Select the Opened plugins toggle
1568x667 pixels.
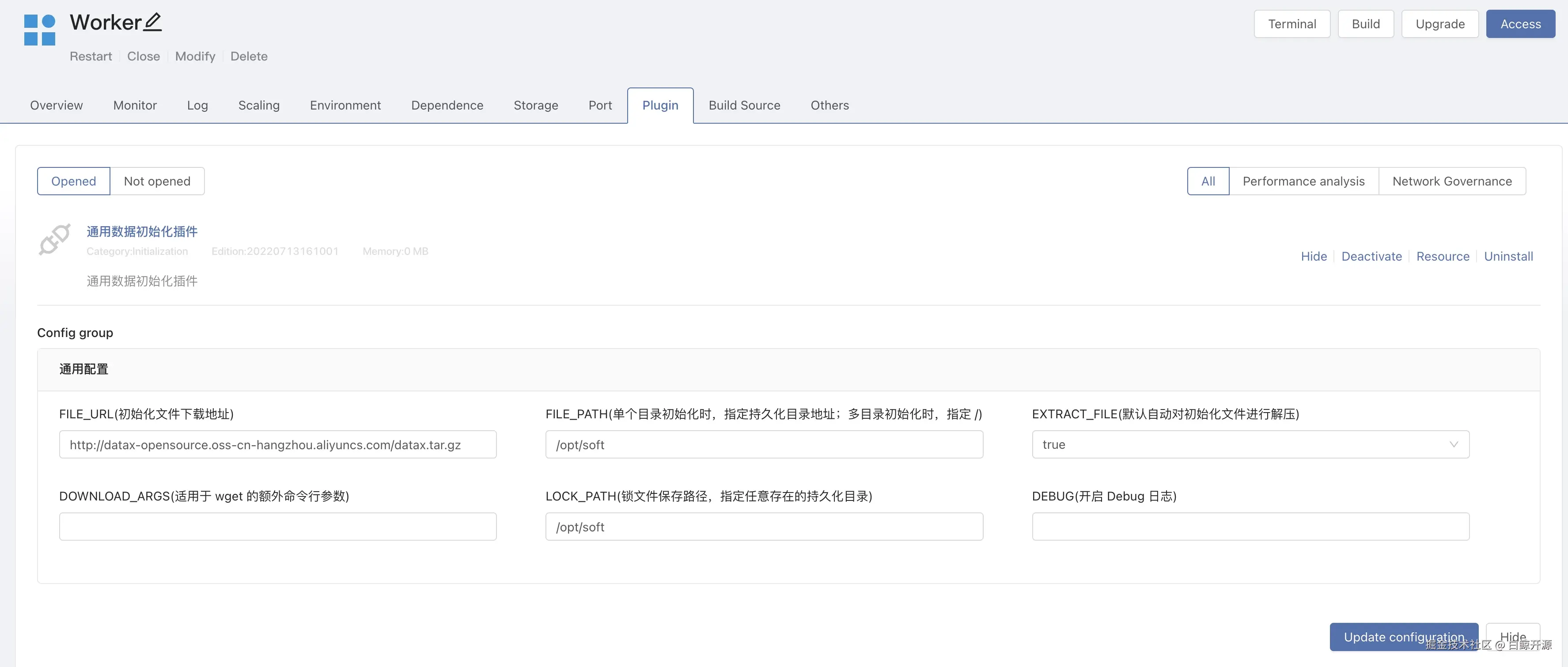(x=74, y=182)
